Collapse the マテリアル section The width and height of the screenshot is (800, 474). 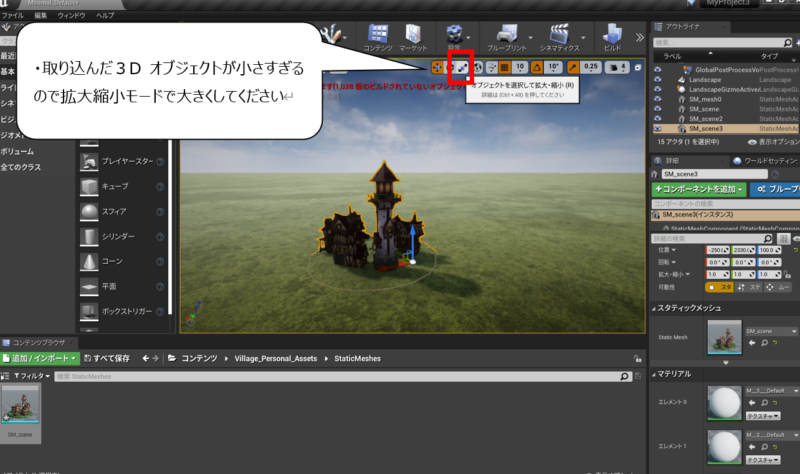(x=654, y=375)
